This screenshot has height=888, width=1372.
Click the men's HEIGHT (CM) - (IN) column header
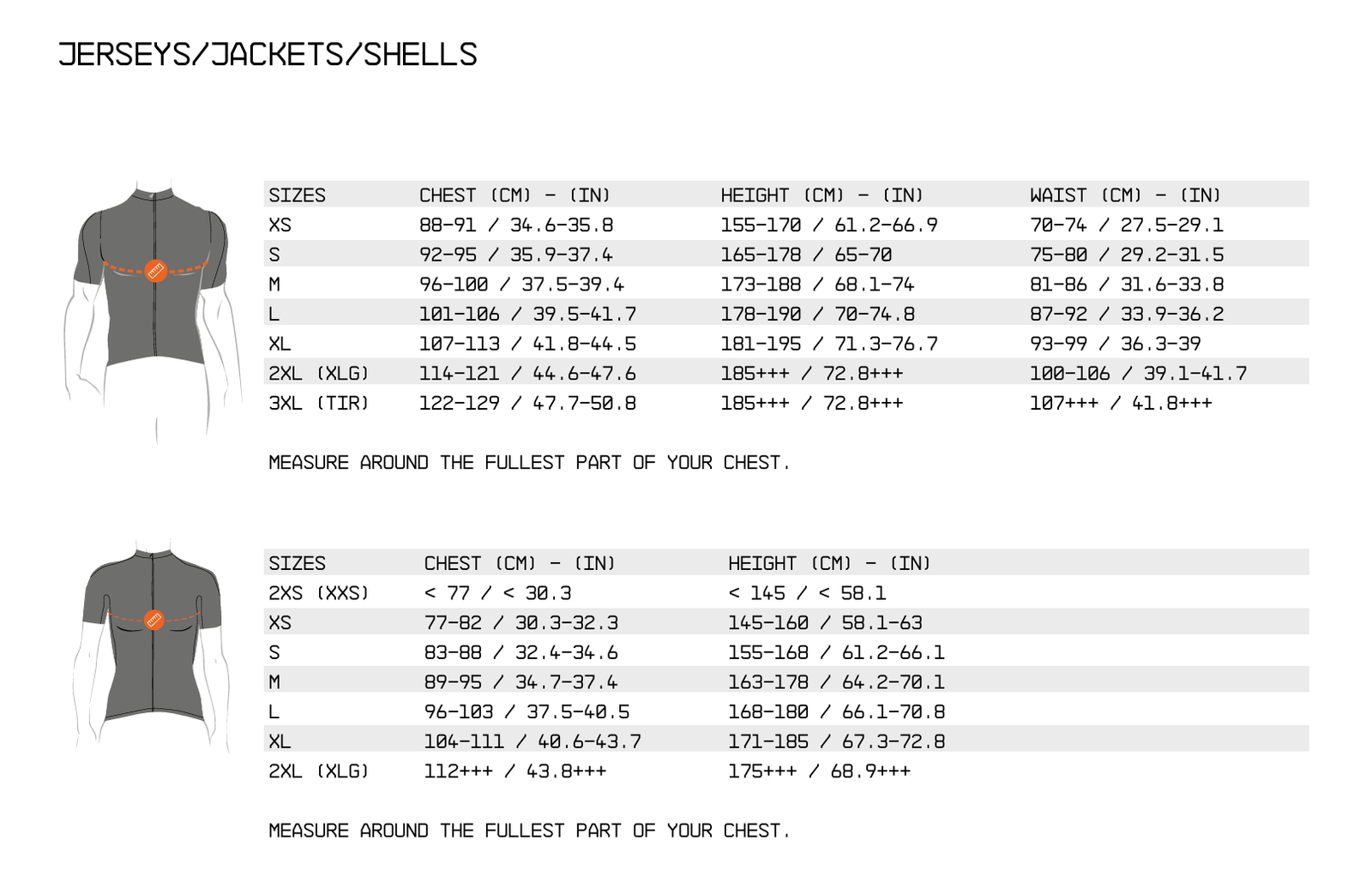tap(821, 195)
